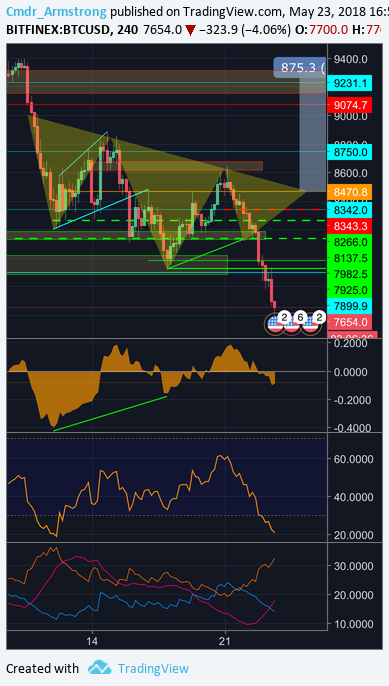Click the cyan 8342.0 price label
The height and width of the screenshot is (686, 389).
(350, 210)
